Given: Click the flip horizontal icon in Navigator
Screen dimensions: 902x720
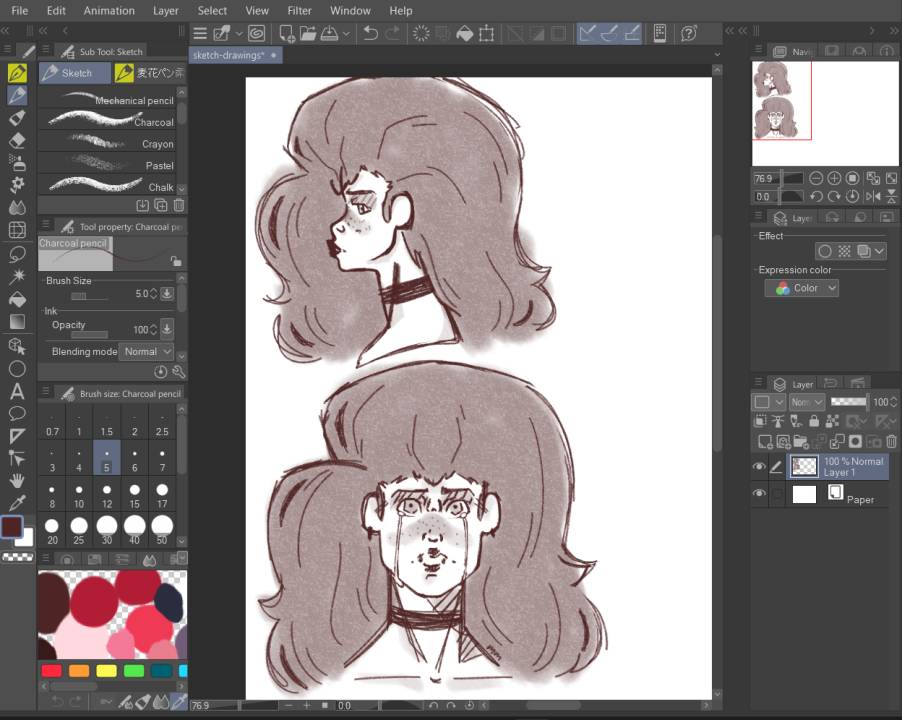Looking at the screenshot, I should click(x=873, y=196).
